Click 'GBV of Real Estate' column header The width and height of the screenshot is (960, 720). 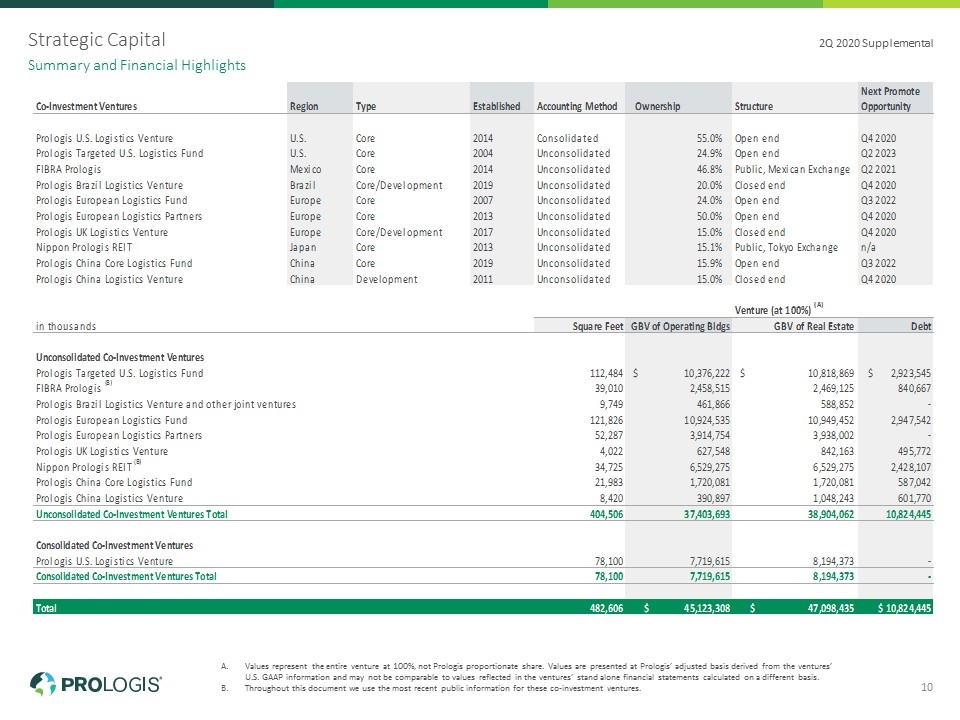[x=814, y=326]
